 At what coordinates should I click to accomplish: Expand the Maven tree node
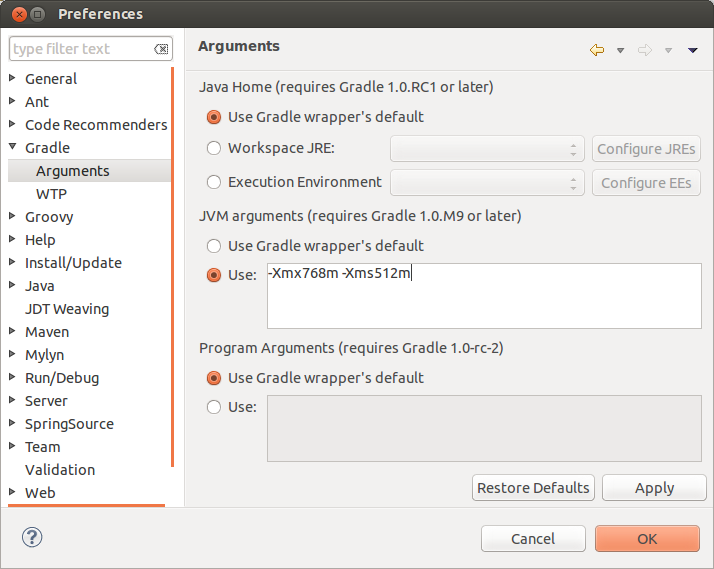coord(12,331)
